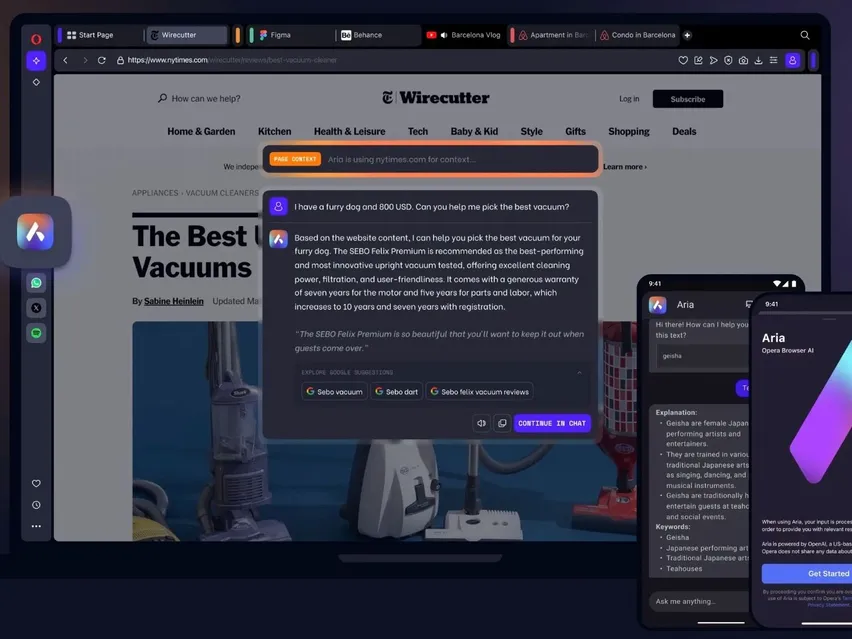
Task: Read response aloud with speaker icon
Action: (481, 423)
